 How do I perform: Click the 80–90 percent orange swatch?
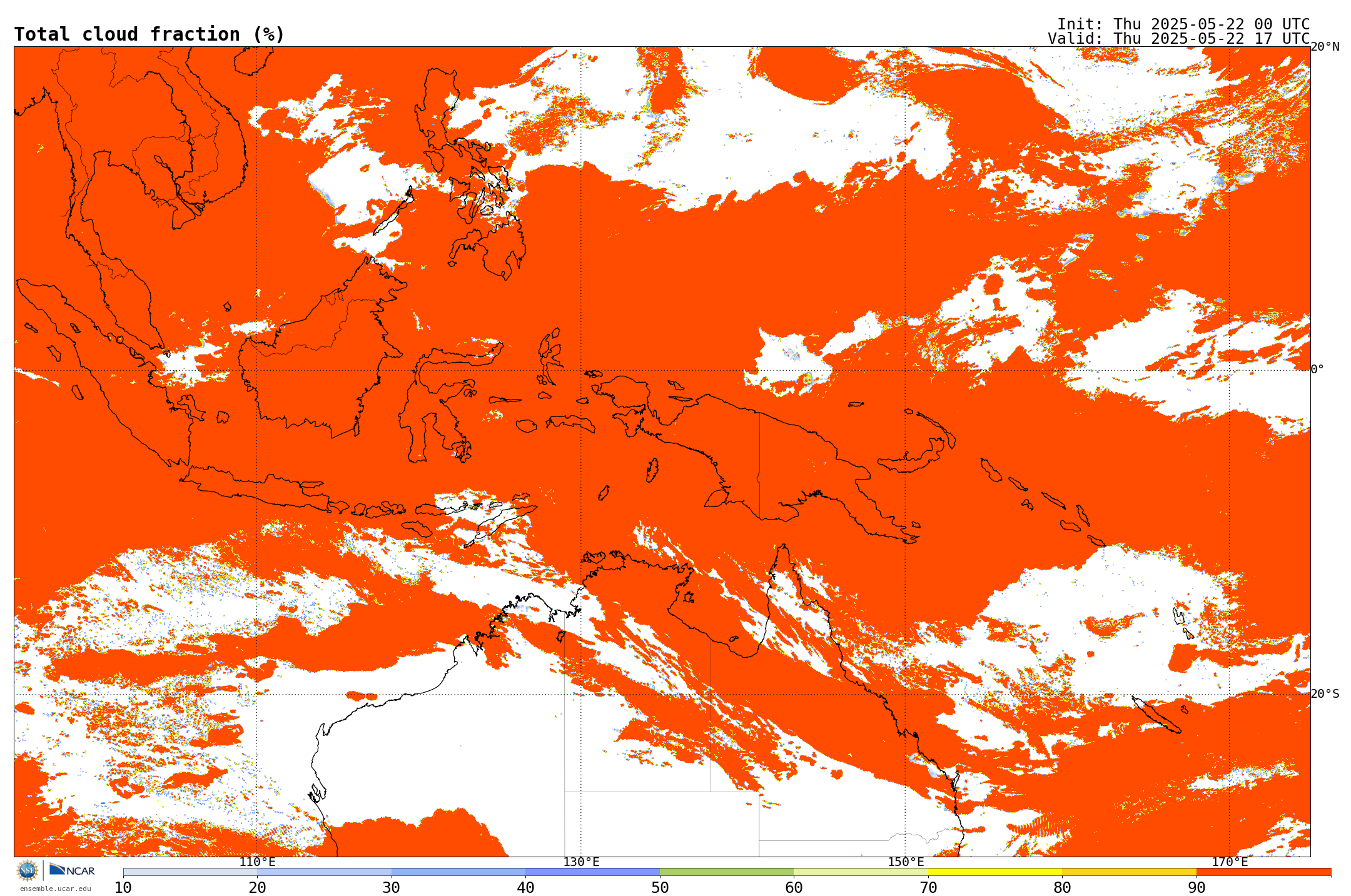click(1129, 872)
